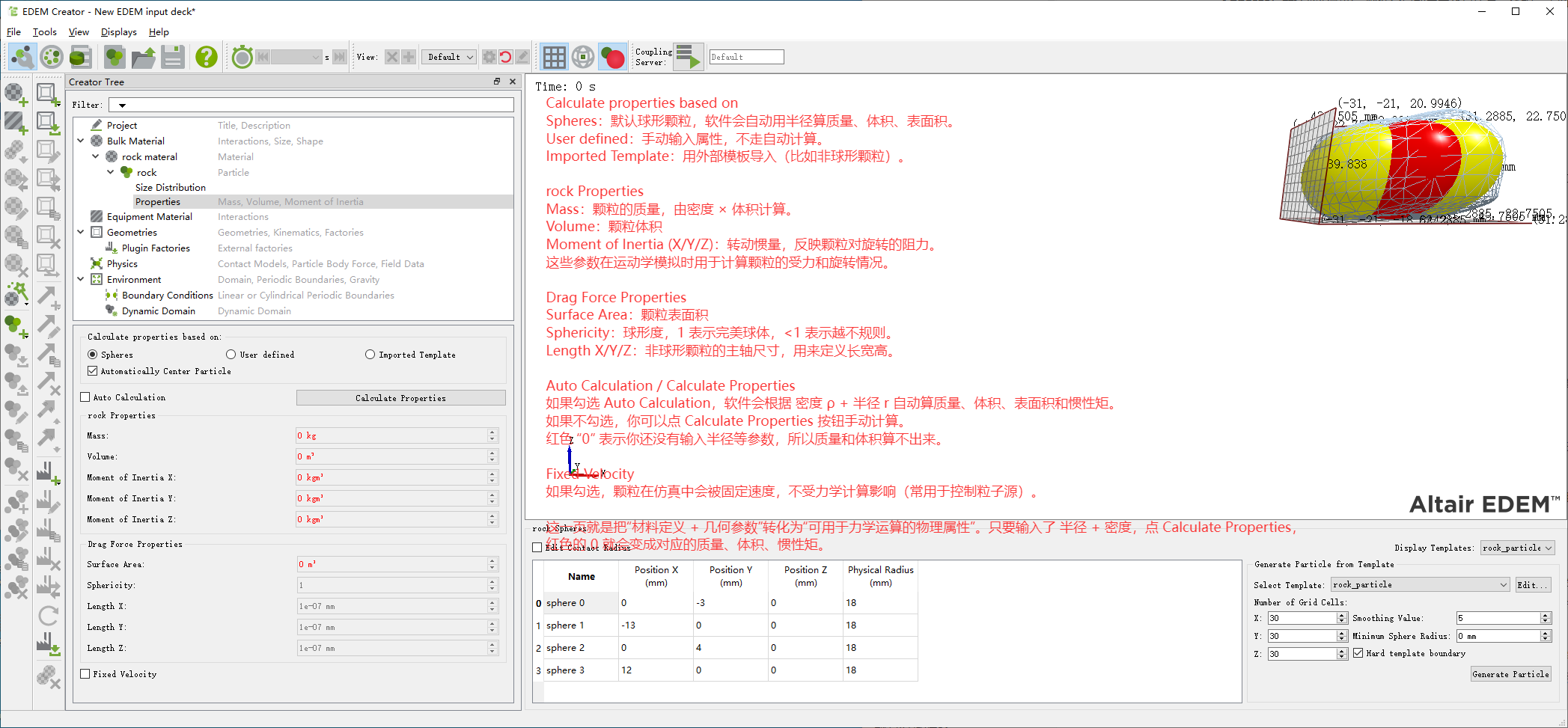The image size is (1568, 728).
Task: Click the add particle icon in sidebar
Action: tap(16, 325)
